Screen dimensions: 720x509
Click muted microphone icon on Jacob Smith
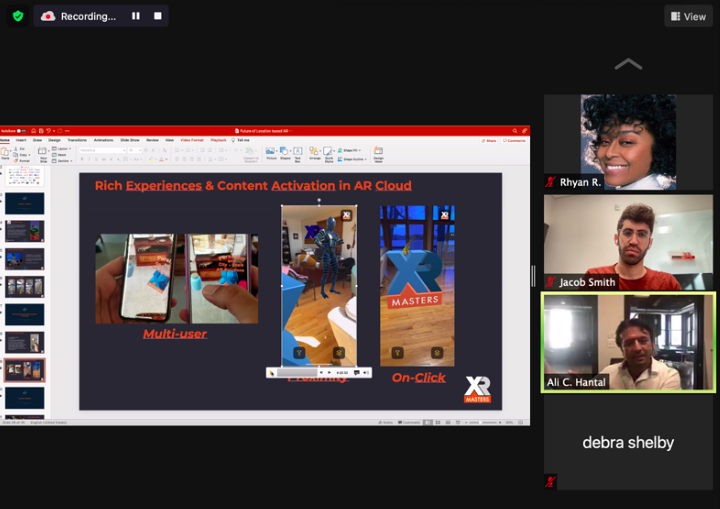coord(550,283)
